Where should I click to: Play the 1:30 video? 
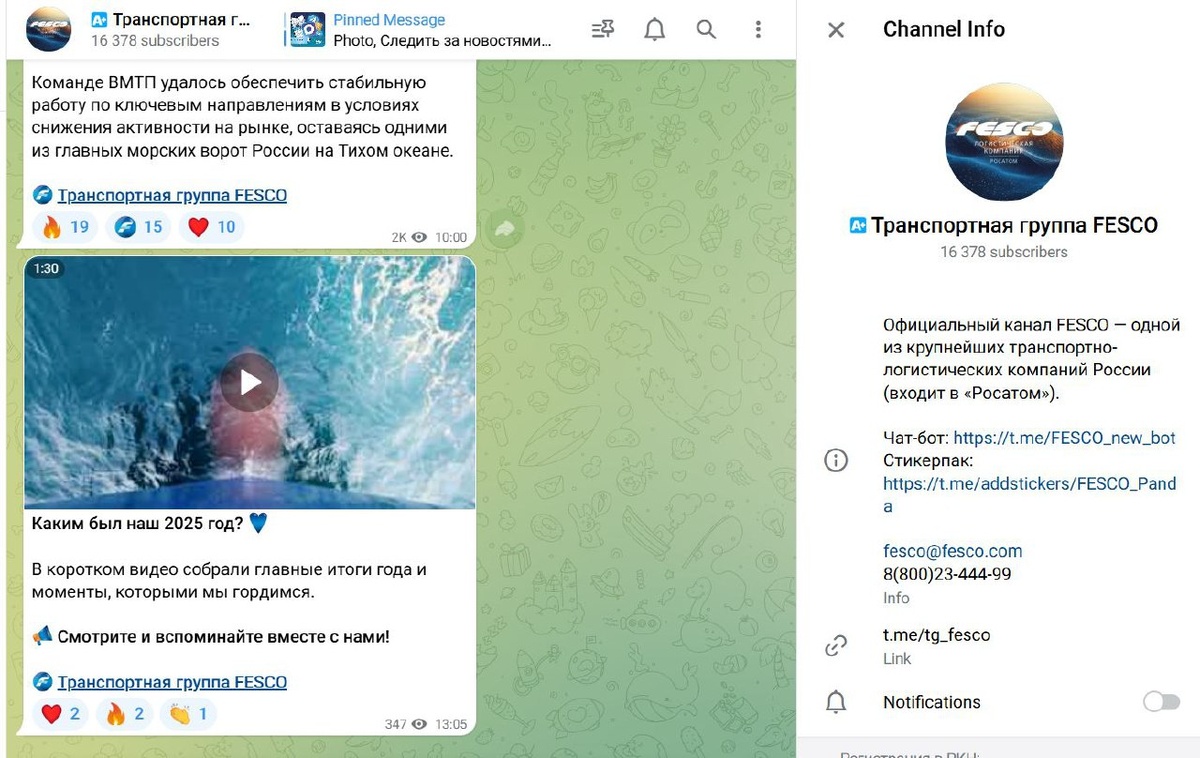(x=249, y=382)
